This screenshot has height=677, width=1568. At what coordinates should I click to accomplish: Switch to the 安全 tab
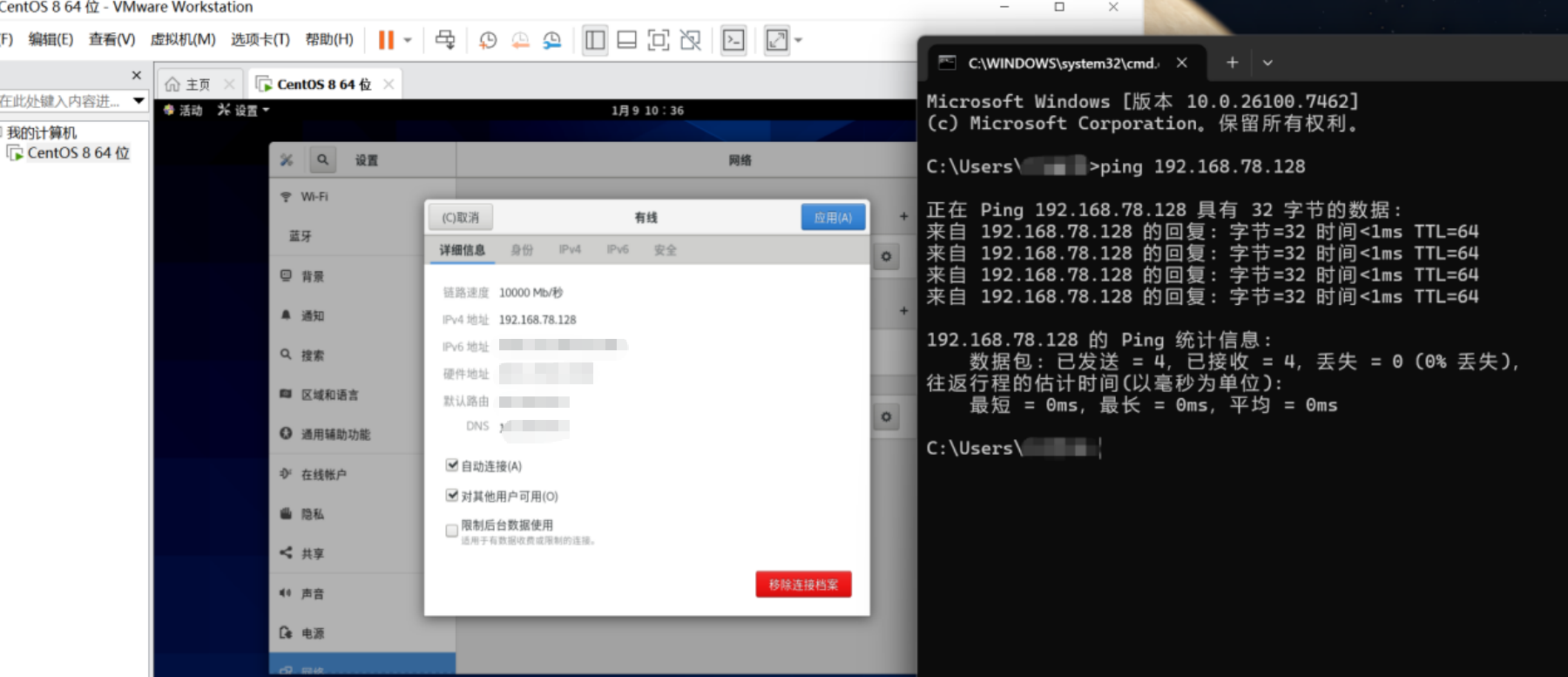coord(666,250)
